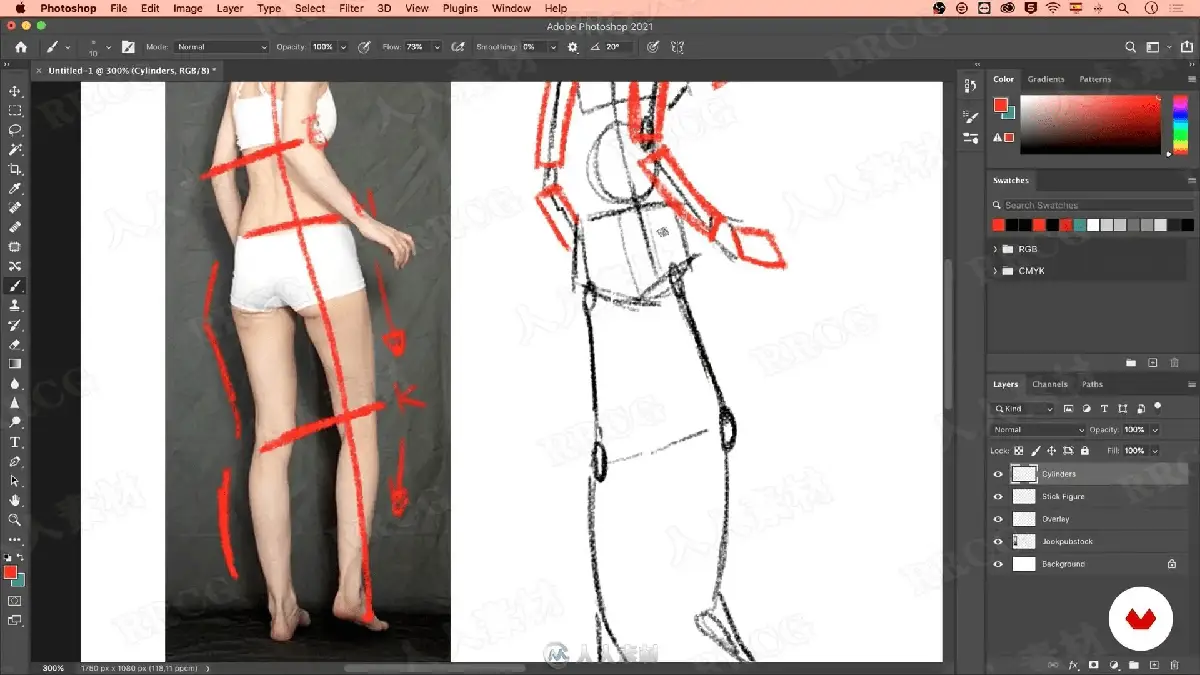Screen dimensions: 1200x675
Task: Add a layer mask
Action: tap(1094, 664)
